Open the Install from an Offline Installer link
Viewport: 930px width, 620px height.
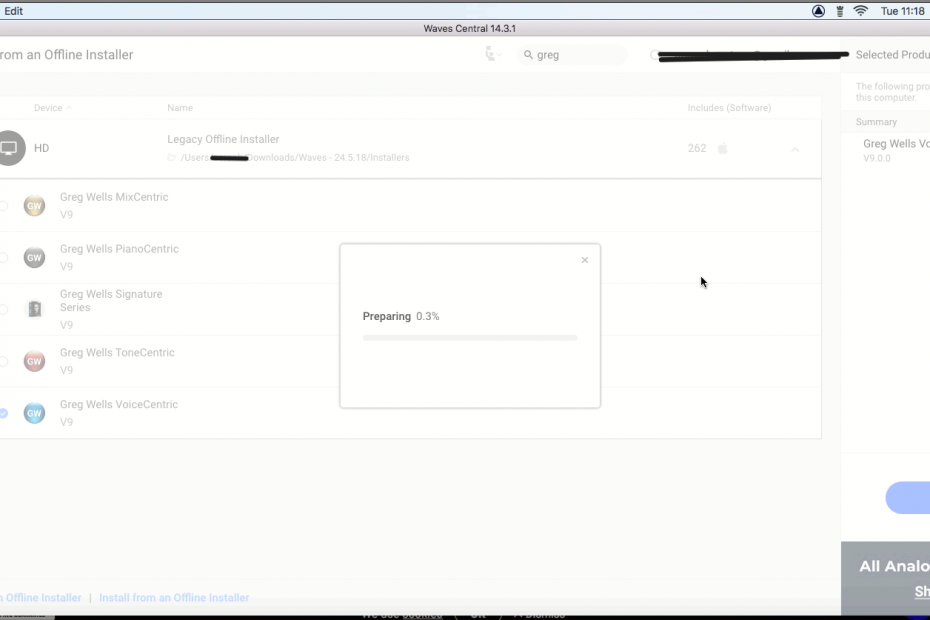click(174, 597)
